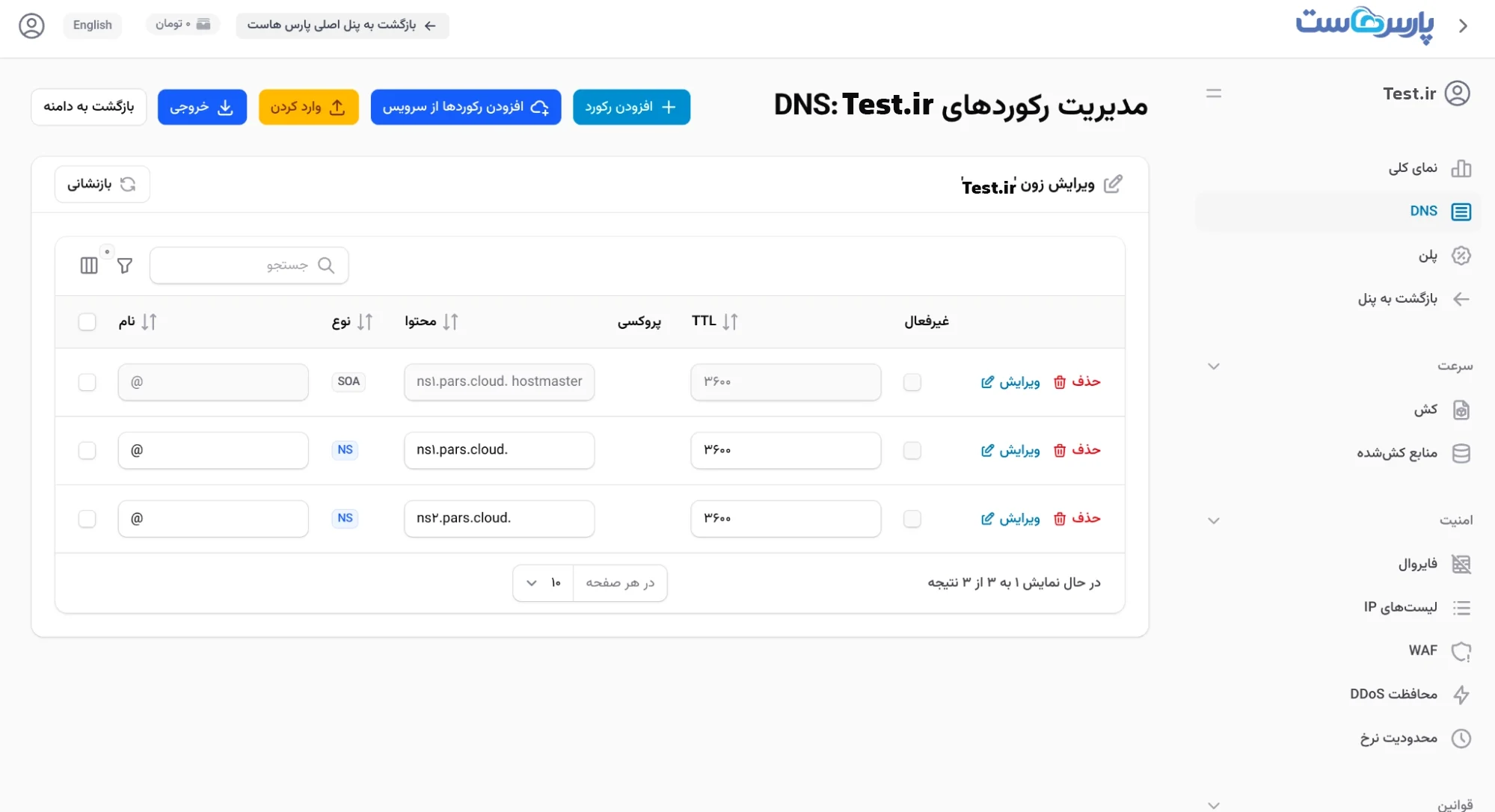Image resolution: width=1495 pixels, height=812 pixels.
Task: Collapse sidebar with the chevron beside the logo
Action: (1464, 26)
